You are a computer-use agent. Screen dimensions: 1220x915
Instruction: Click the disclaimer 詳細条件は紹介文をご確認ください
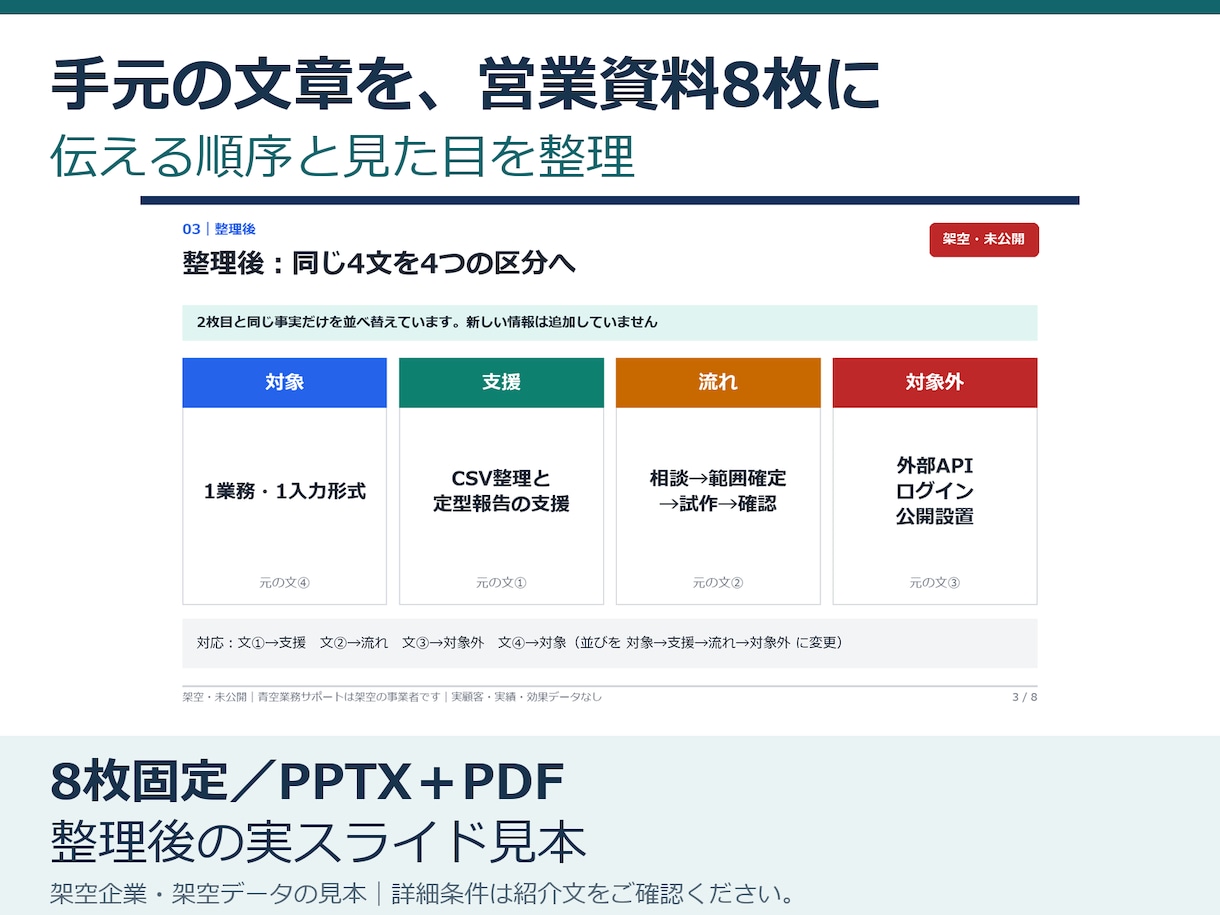[593, 893]
